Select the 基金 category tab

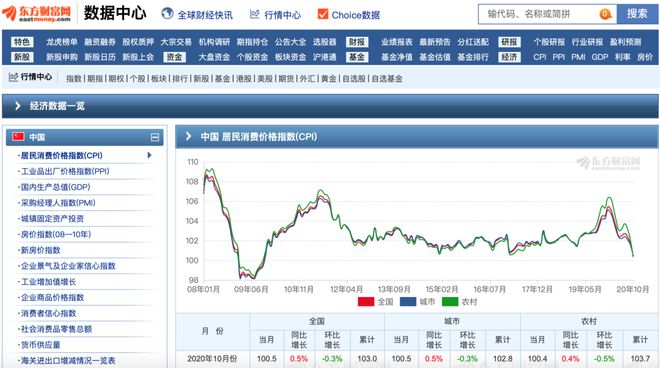point(357,57)
